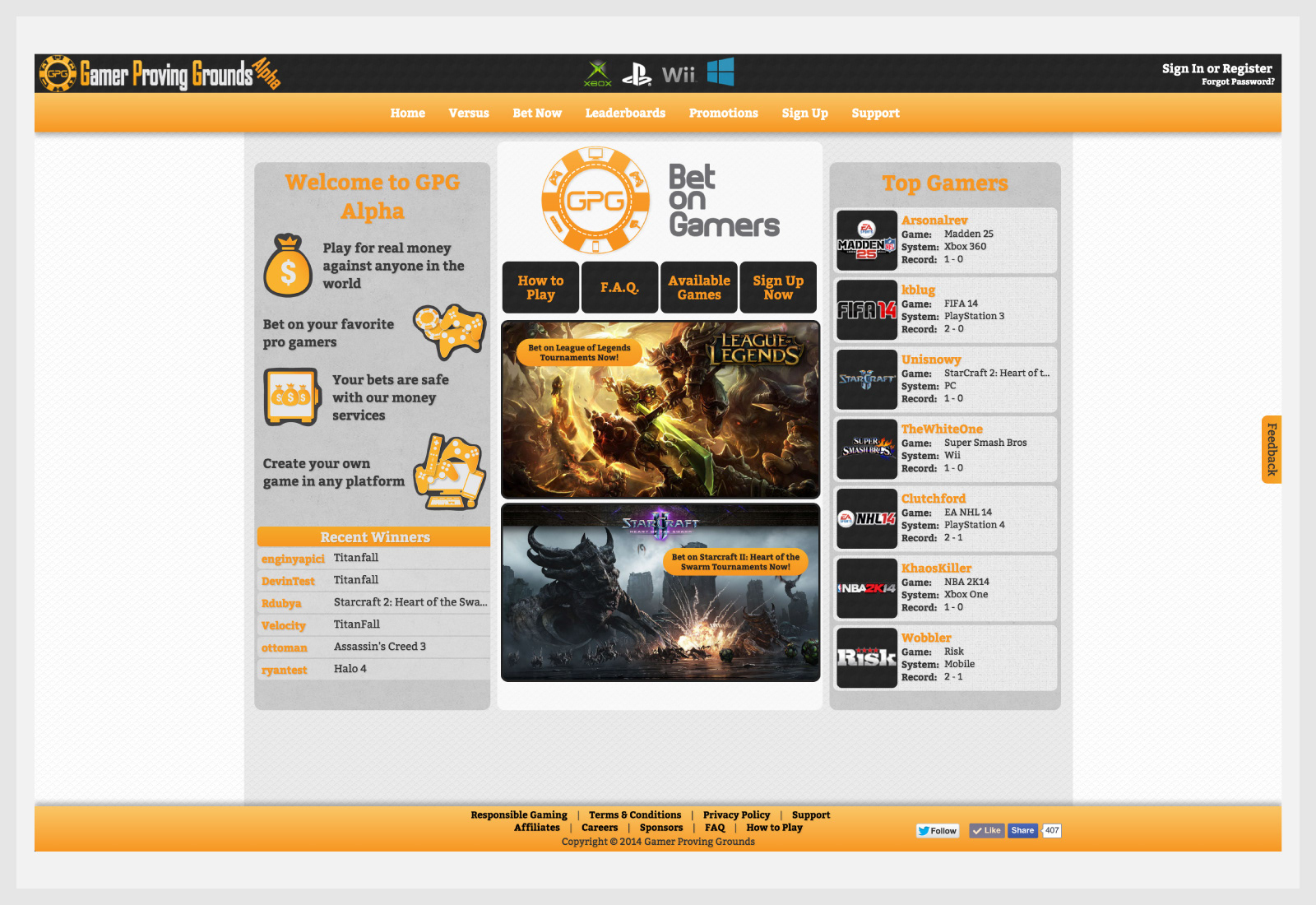Image resolution: width=1316 pixels, height=905 pixels.
Task: Click recent winner ryantest
Action: [284, 670]
